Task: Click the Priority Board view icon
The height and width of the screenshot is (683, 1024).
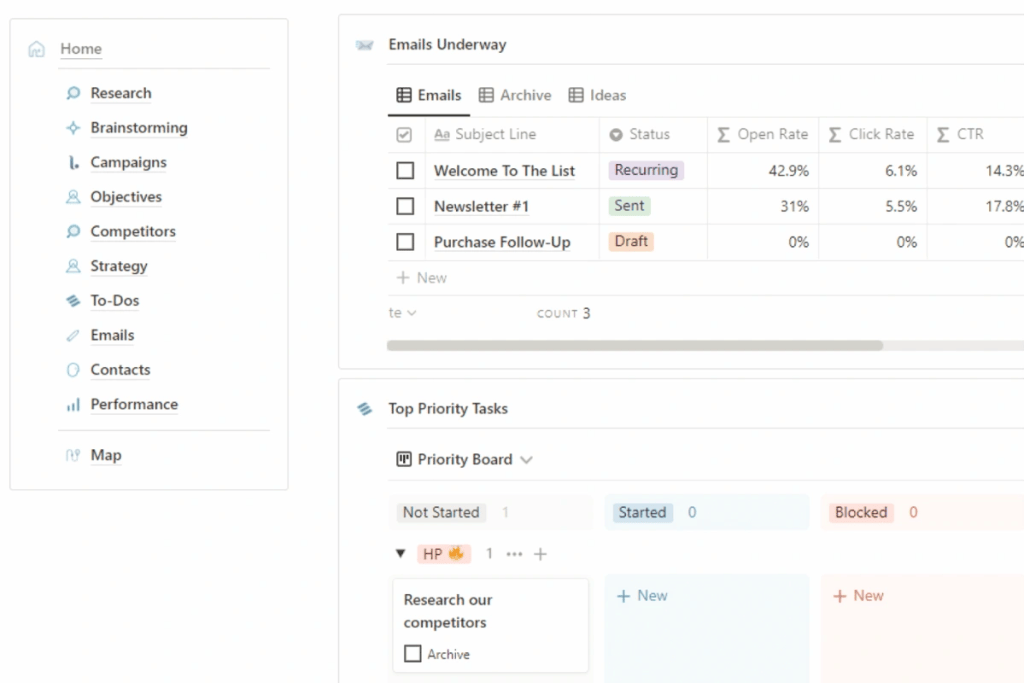Action: 404,459
